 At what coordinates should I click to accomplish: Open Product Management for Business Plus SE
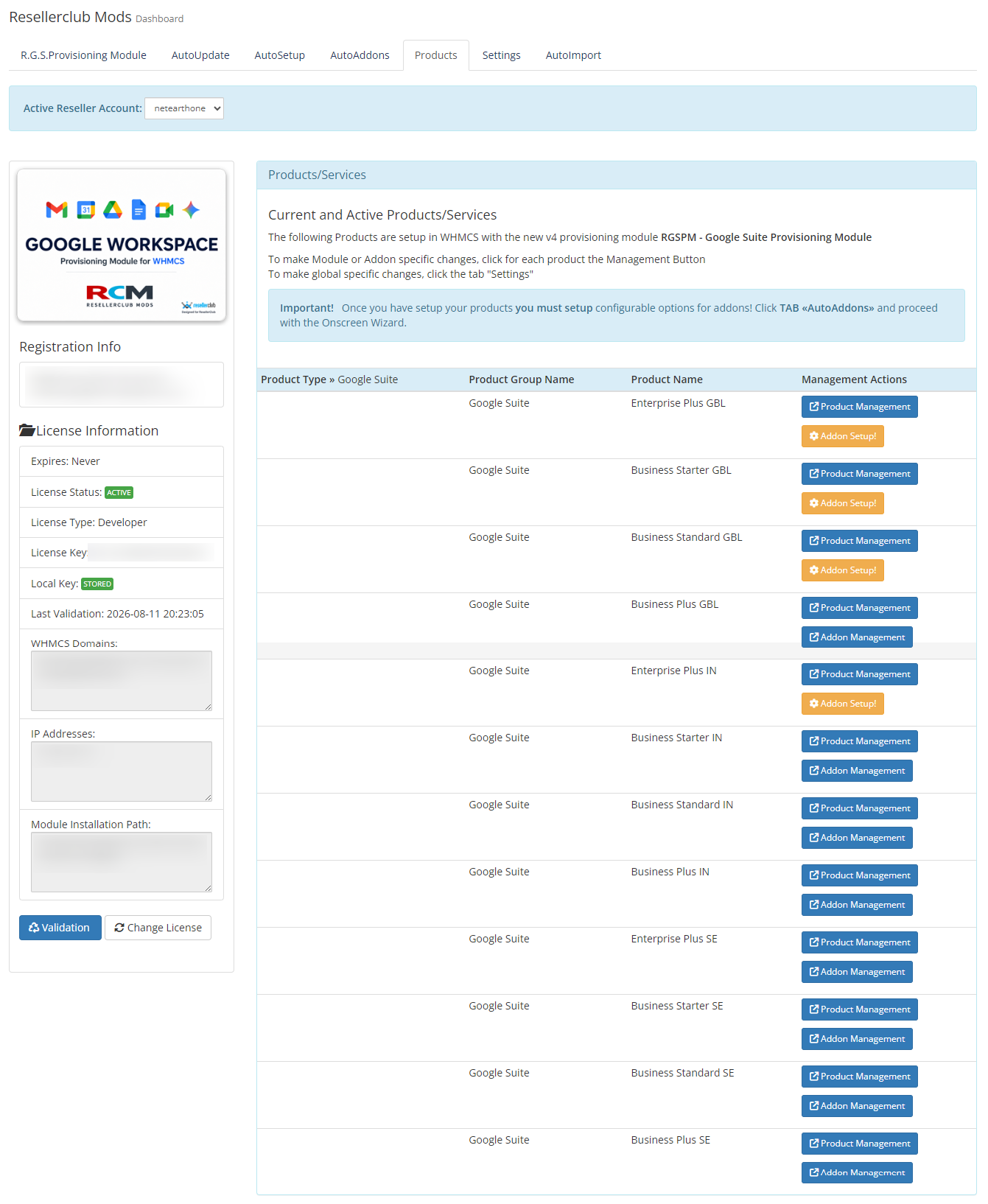coord(860,1144)
